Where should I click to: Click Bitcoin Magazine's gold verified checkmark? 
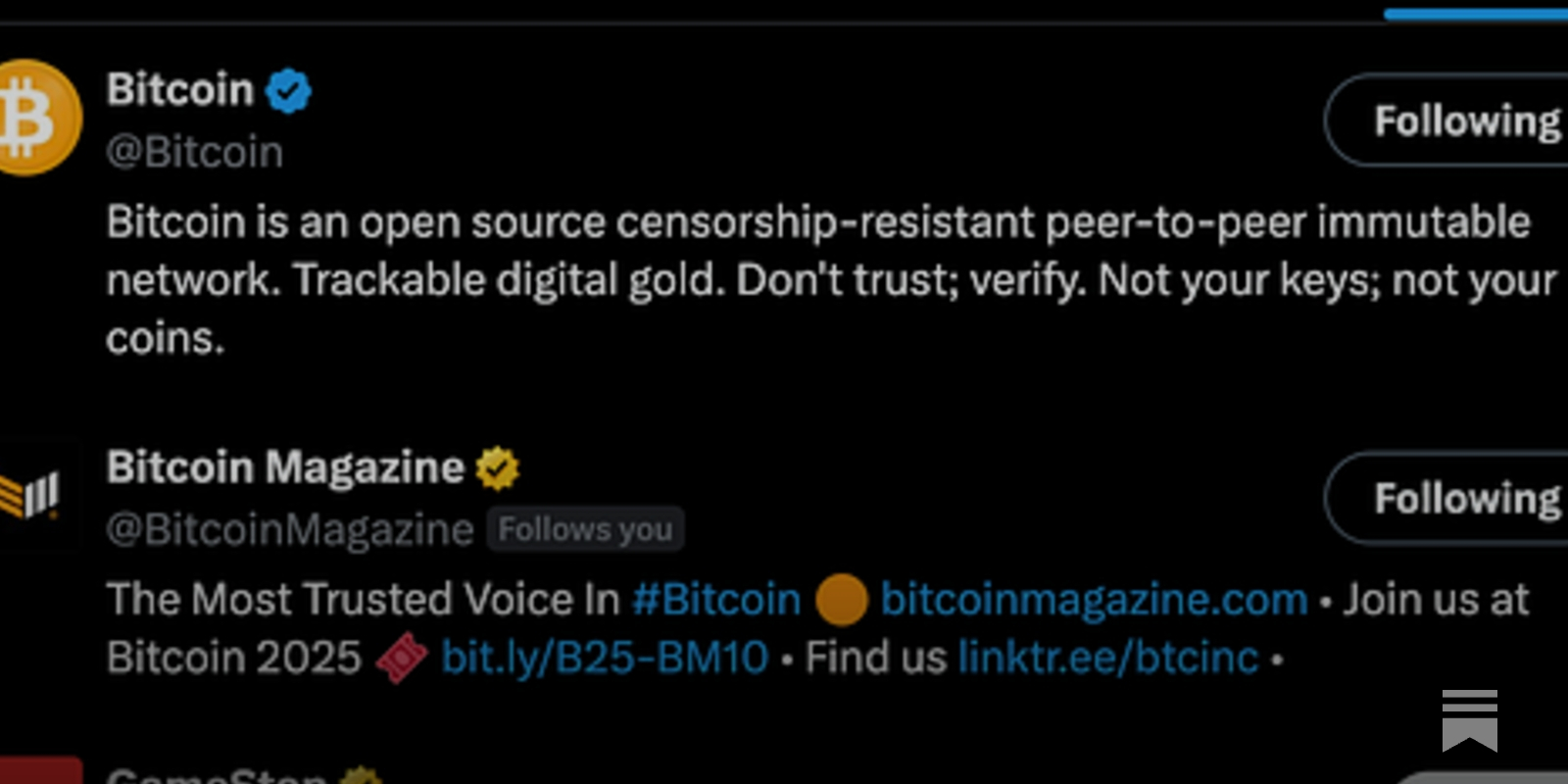(x=498, y=467)
